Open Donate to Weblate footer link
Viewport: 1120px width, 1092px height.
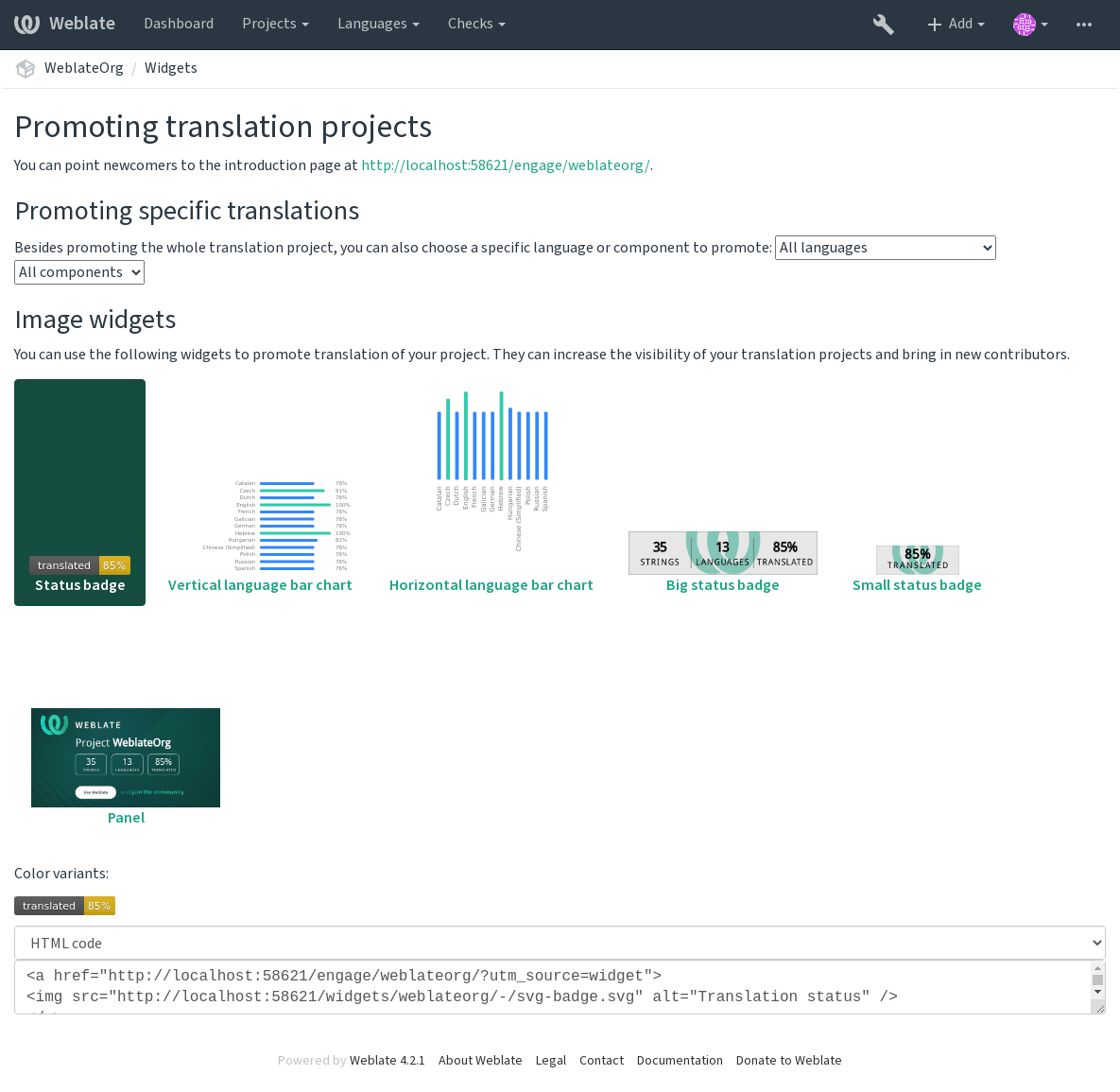pos(788,1061)
